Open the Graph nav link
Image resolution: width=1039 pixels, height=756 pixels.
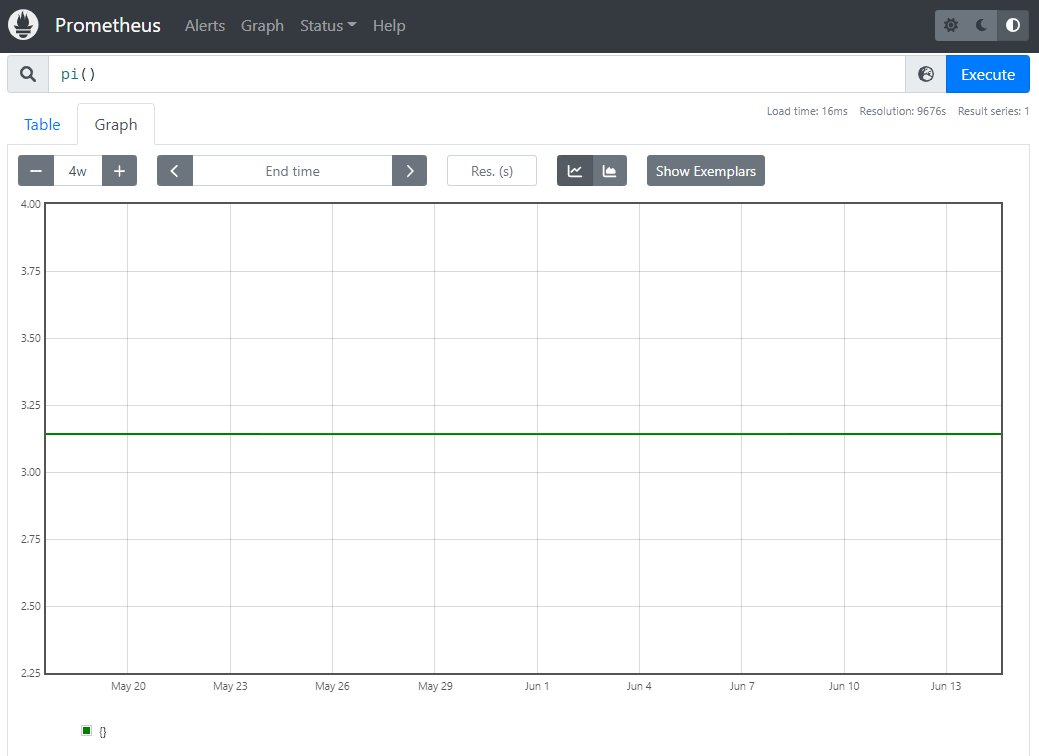[262, 26]
